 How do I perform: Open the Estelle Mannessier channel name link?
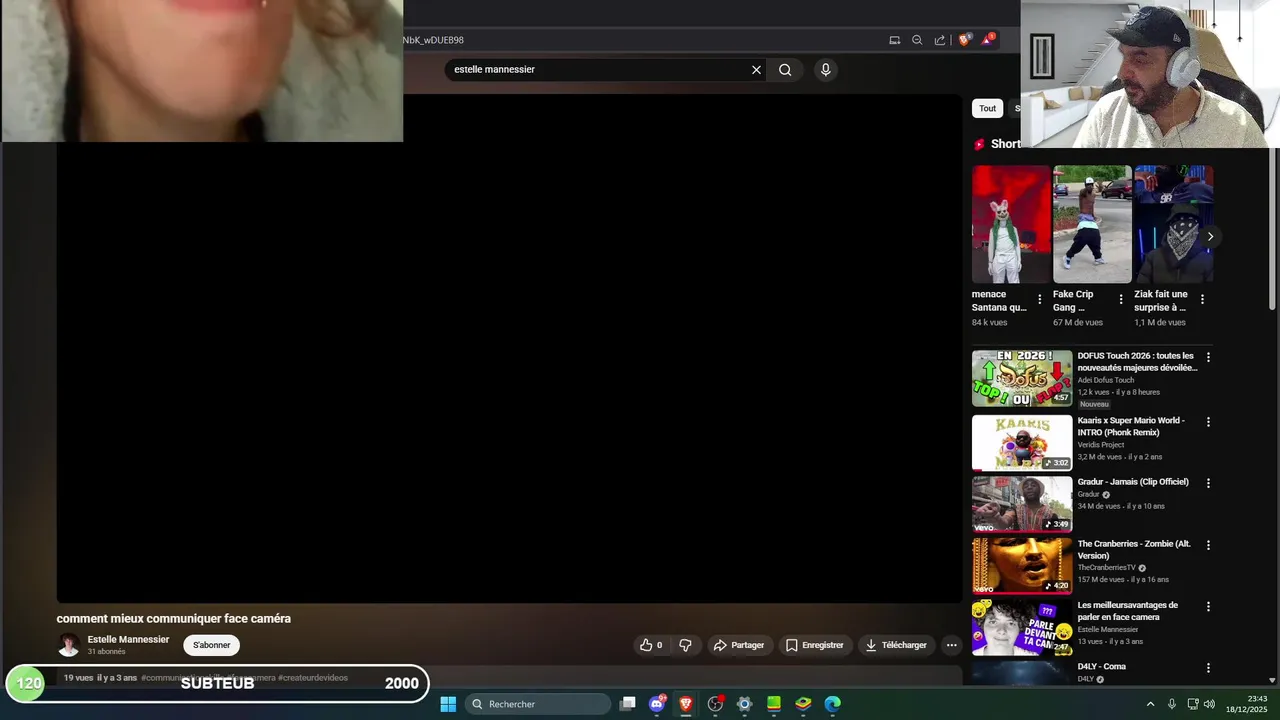click(x=128, y=640)
